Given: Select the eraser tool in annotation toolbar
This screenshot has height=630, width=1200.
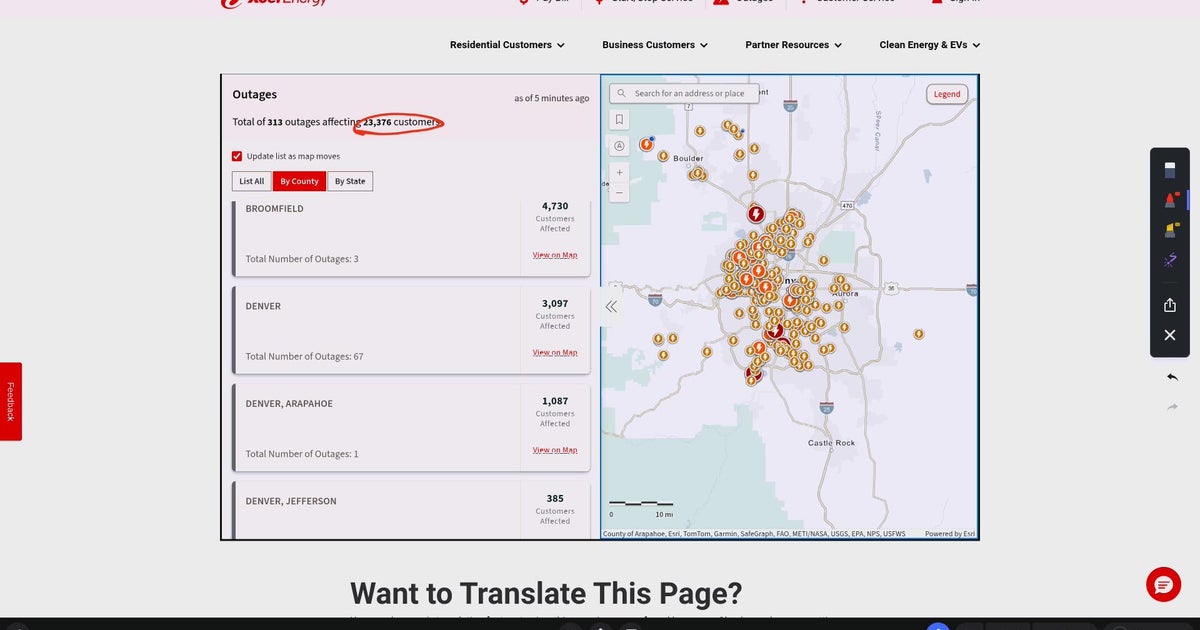Looking at the screenshot, I should 1170,171.
